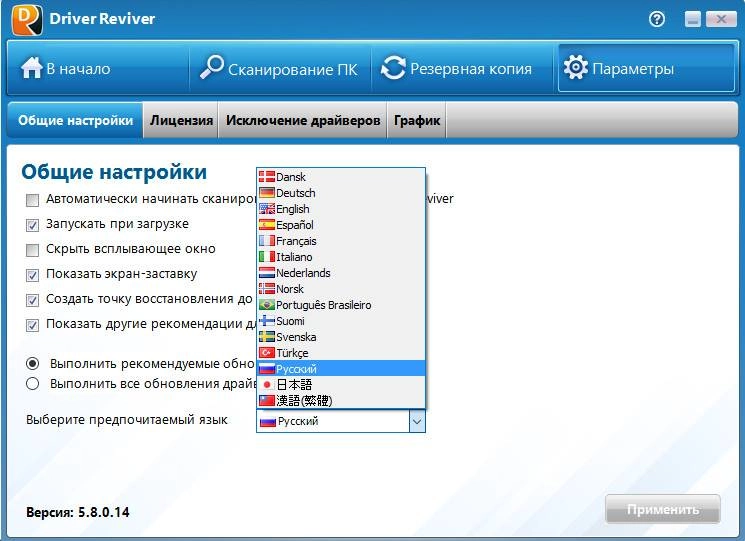The height and width of the screenshot is (541, 745).
Task: Click the Finnish flag icon
Action: tap(267, 321)
